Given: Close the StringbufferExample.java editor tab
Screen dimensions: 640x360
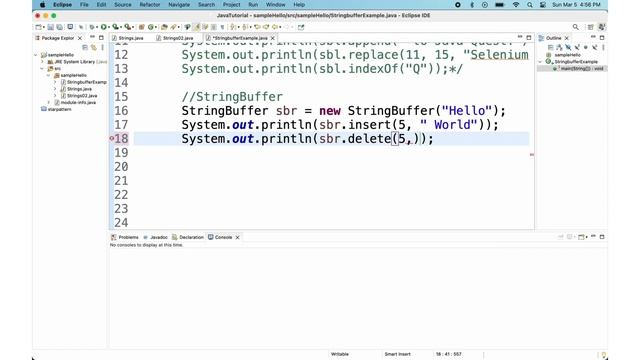Looking at the screenshot, I should [x=273, y=38].
